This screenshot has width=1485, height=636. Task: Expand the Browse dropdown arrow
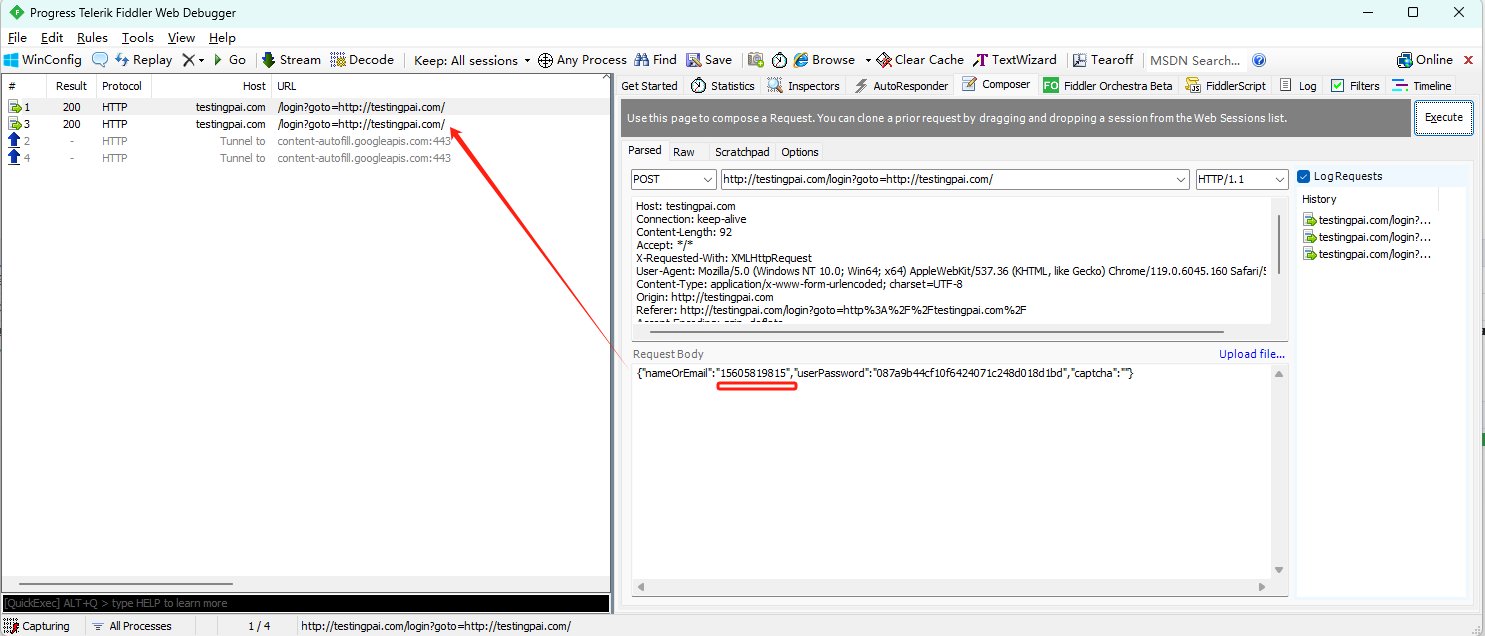coord(868,60)
